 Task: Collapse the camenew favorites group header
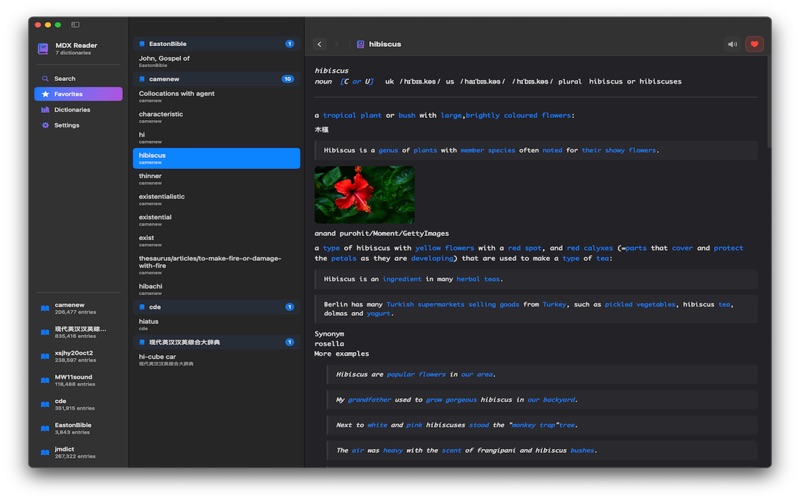tap(216, 79)
